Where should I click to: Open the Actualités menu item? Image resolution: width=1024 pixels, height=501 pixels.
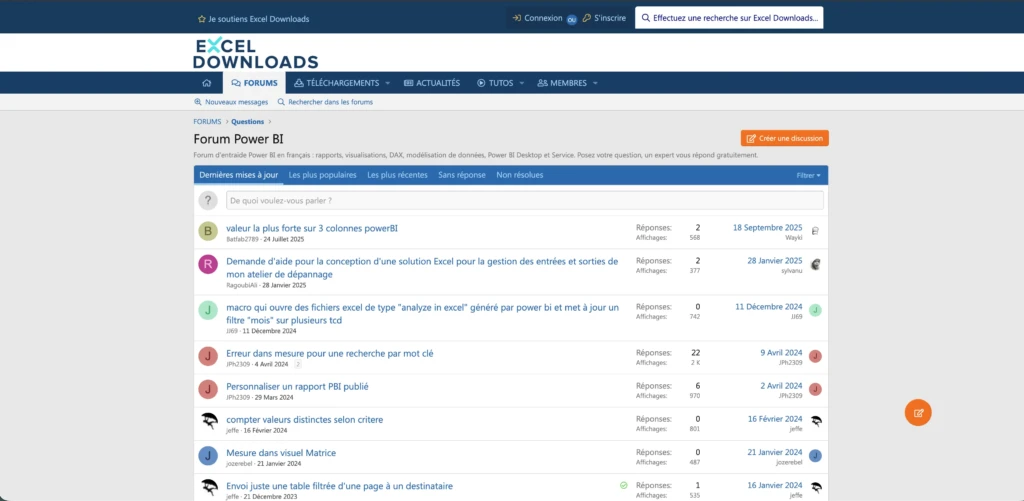tap(432, 83)
